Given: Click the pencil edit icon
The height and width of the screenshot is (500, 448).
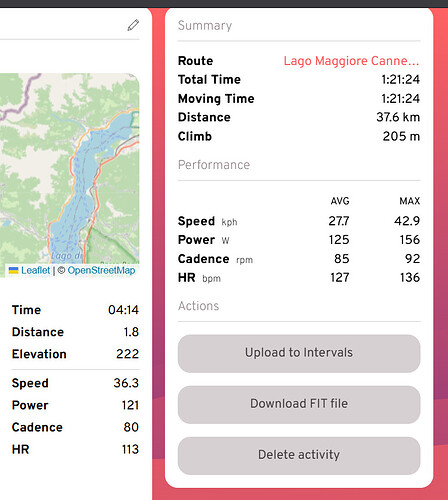Looking at the screenshot, I should click(133, 25).
